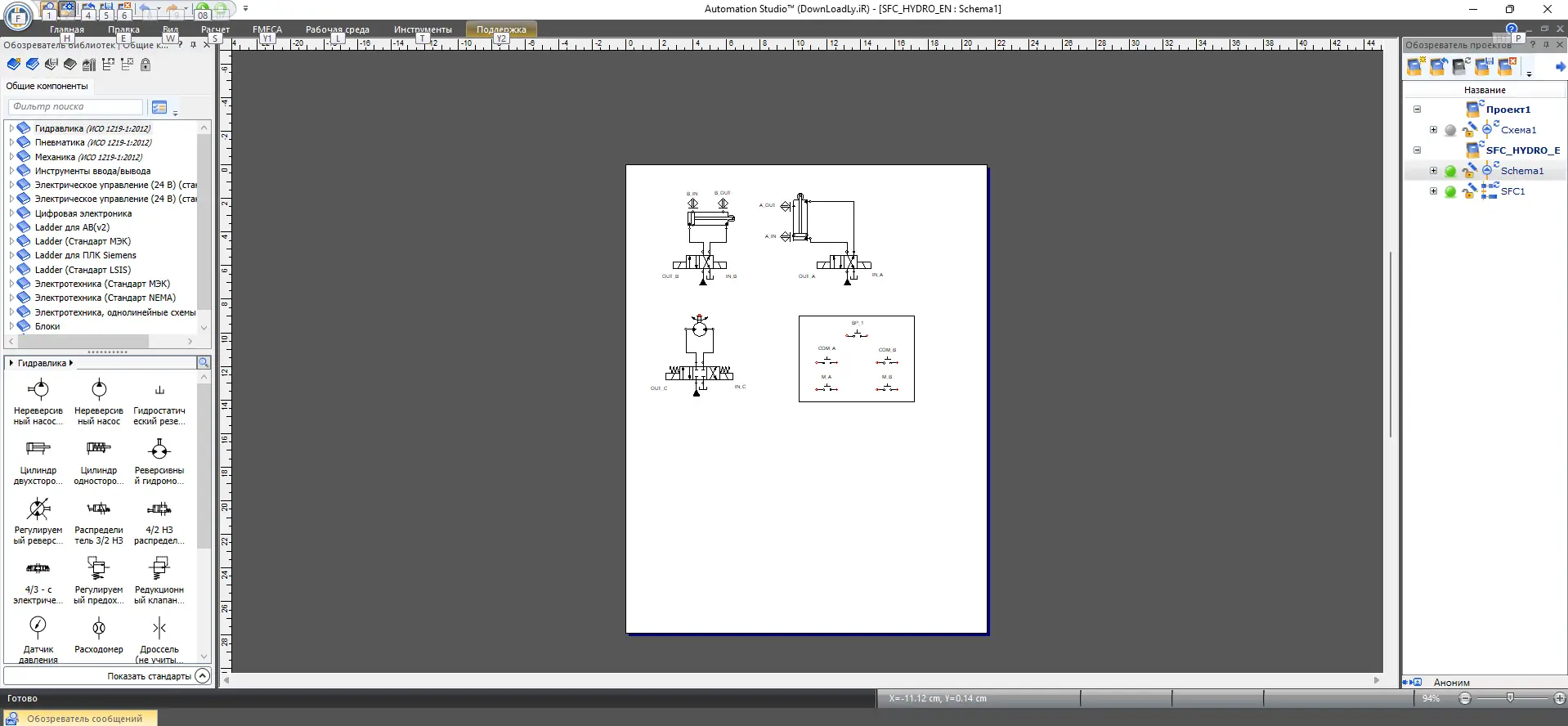Choose the Цилиндр двухсторонний cylinder symbol
The width and height of the screenshot is (1568, 726).
[38, 448]
